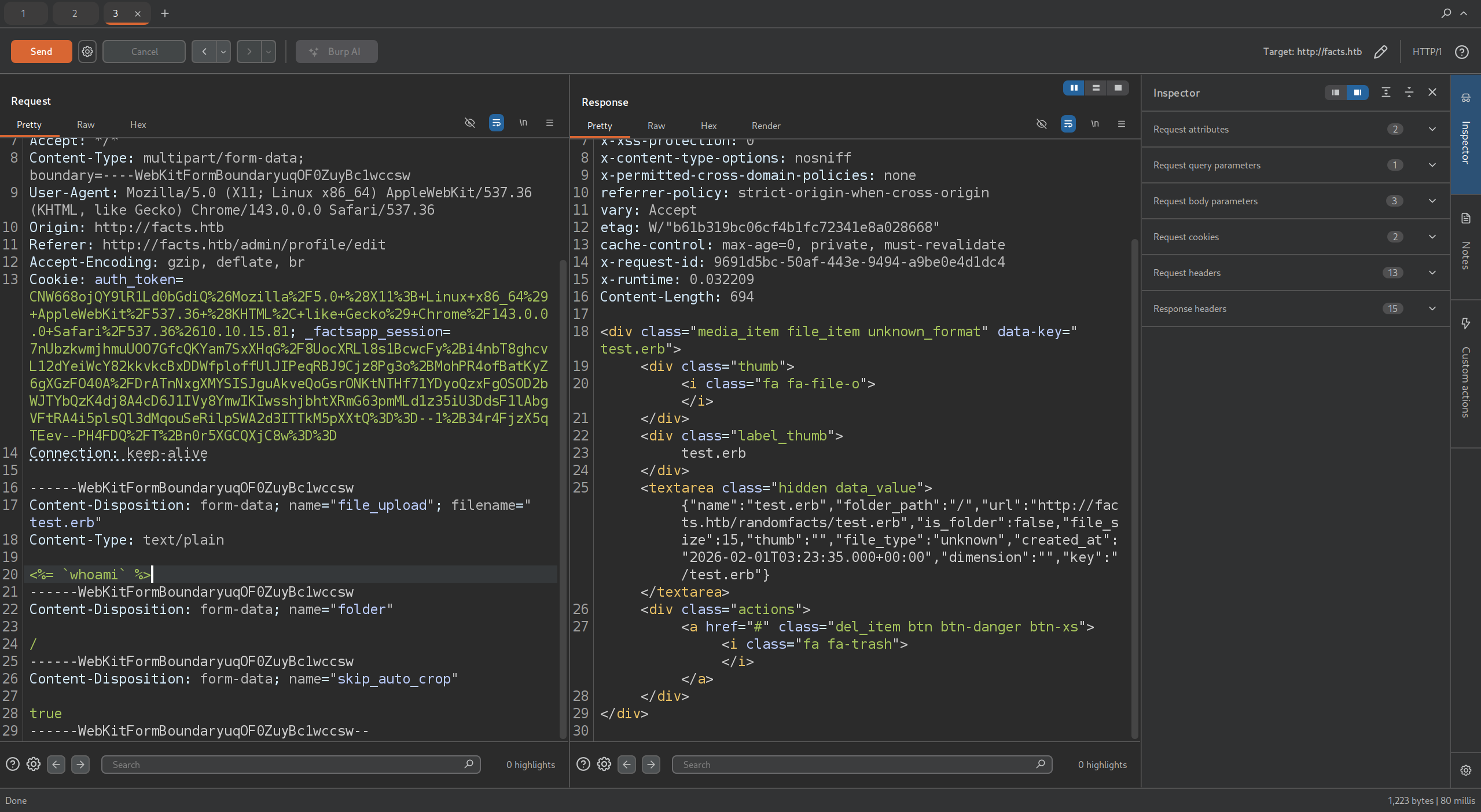The image size is (1481, 812).
Task: Expand the Response headers section
Action: point(1432,308)
